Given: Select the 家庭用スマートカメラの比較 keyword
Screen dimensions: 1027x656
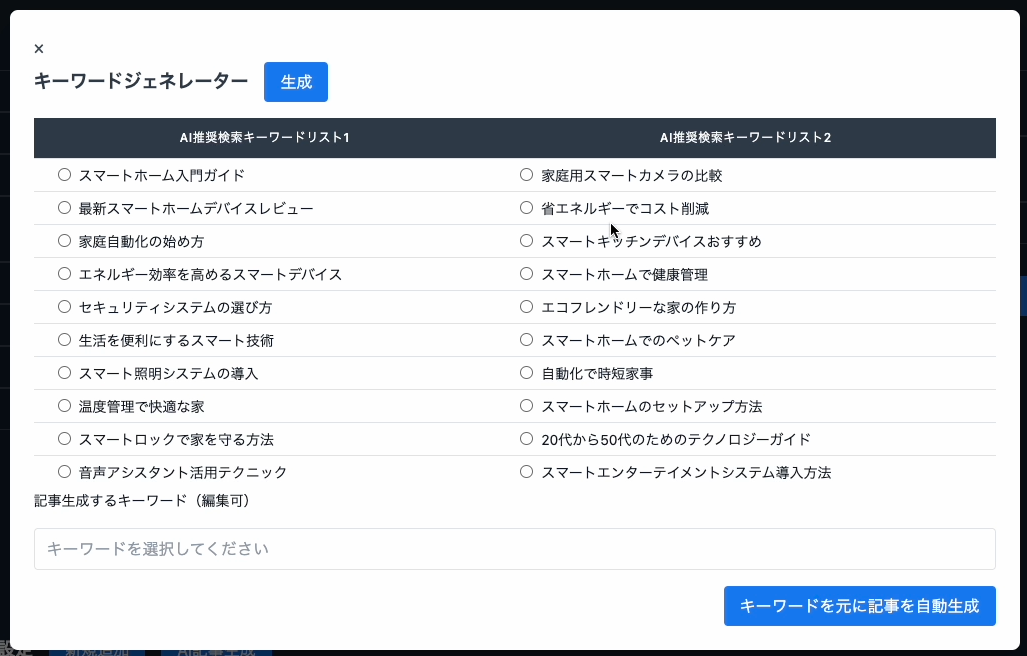Looking at the screenshot, I should click(526, 174).
